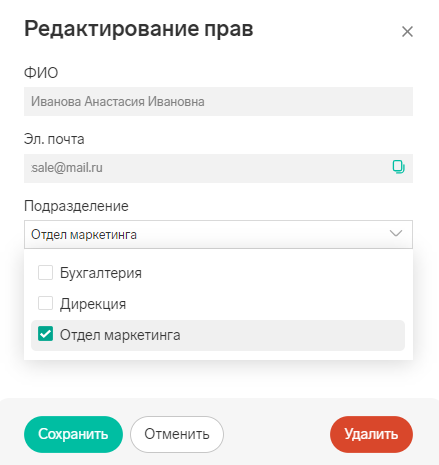The height and width of the screenshot is (465, 439).
Task: Select the Бухгалтерия option label
Action: coord(101,273)
